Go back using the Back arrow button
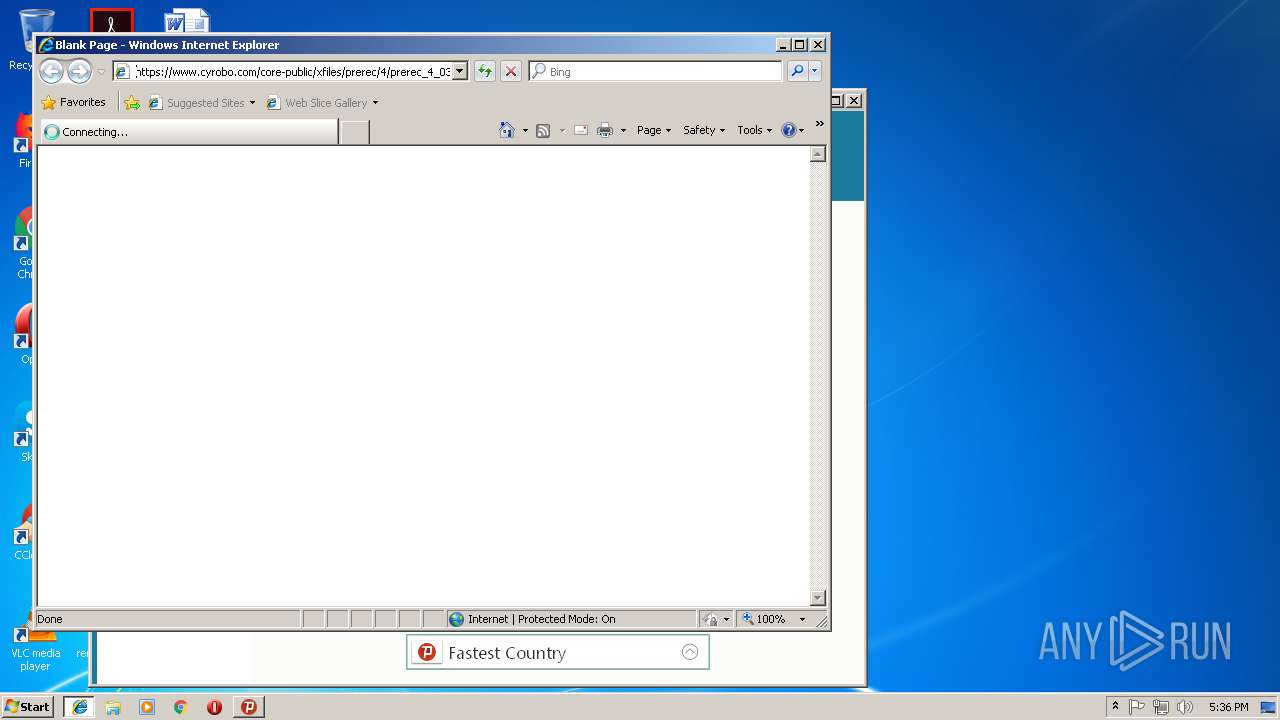1280x720 pixels. point(51,71)
